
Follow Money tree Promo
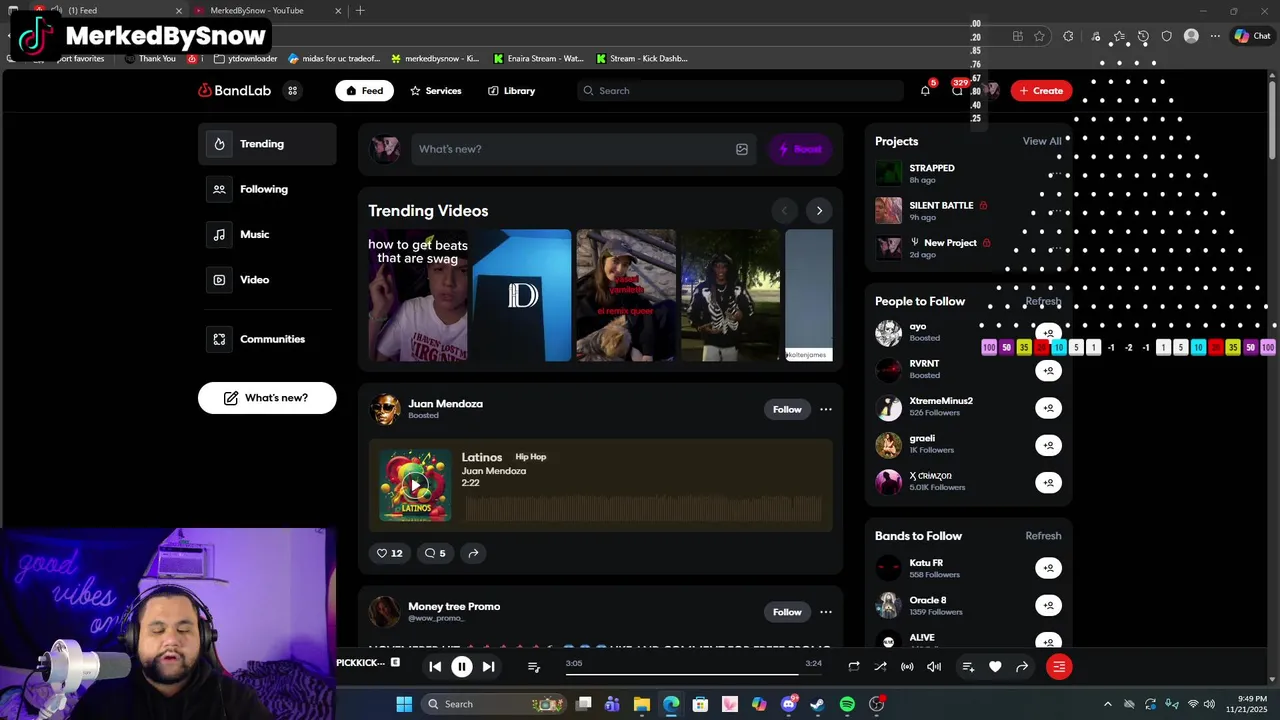[x=787, y=612]
